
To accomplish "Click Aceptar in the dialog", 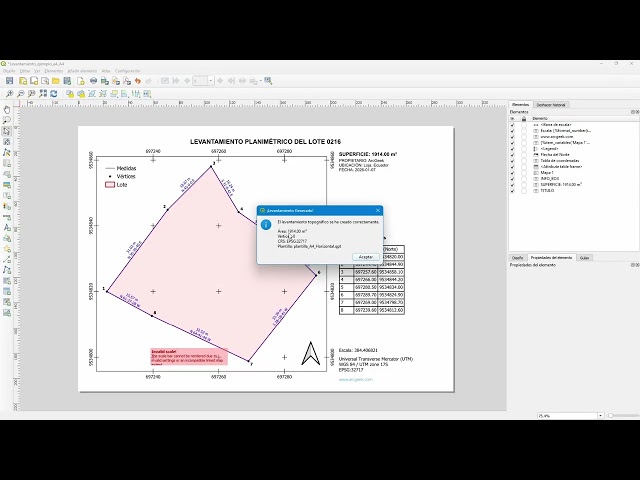I will [x=366, y=257].
